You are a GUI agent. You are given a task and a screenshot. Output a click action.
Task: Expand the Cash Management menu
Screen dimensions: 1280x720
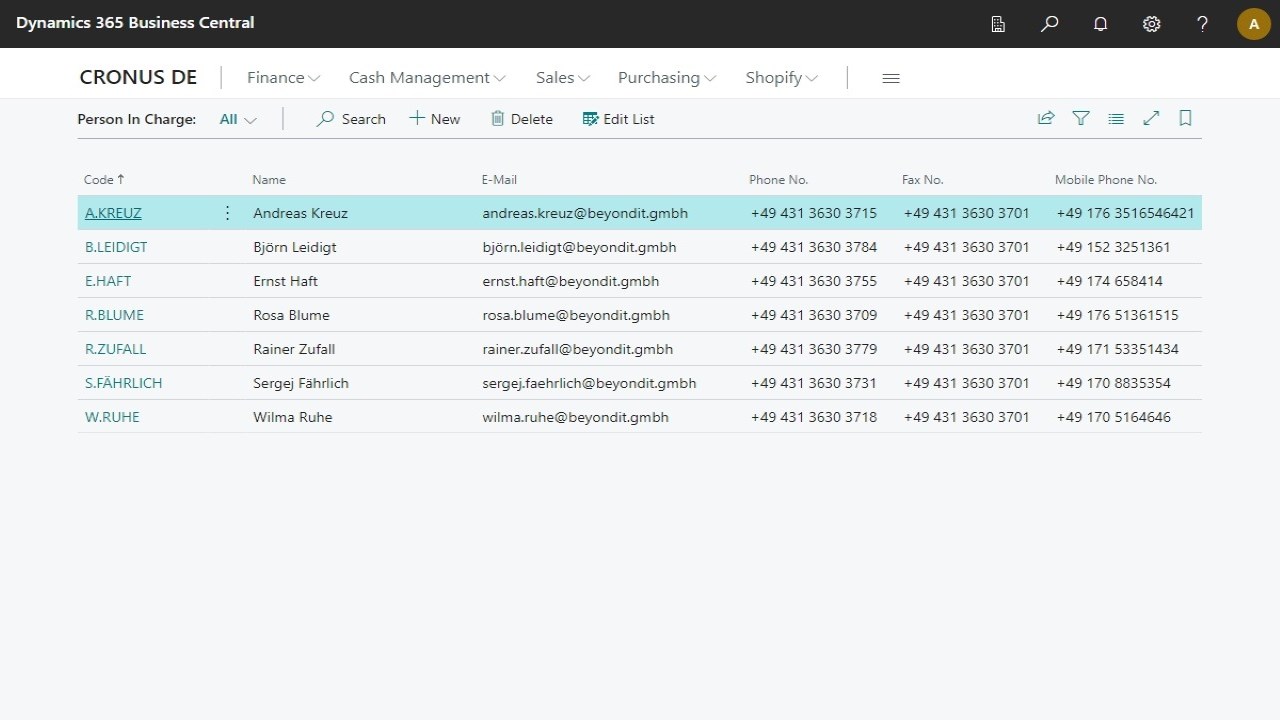tap(427, 78)
